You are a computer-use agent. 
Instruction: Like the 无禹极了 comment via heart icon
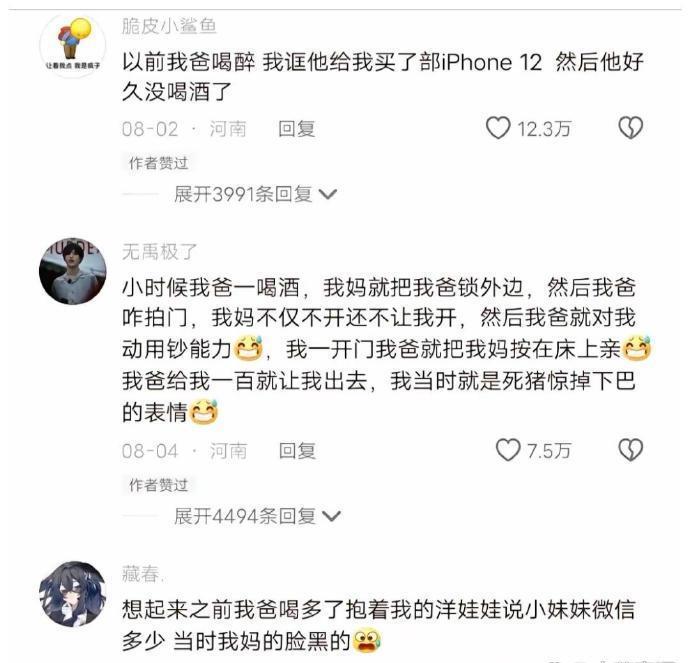click(x=508, y=450)
